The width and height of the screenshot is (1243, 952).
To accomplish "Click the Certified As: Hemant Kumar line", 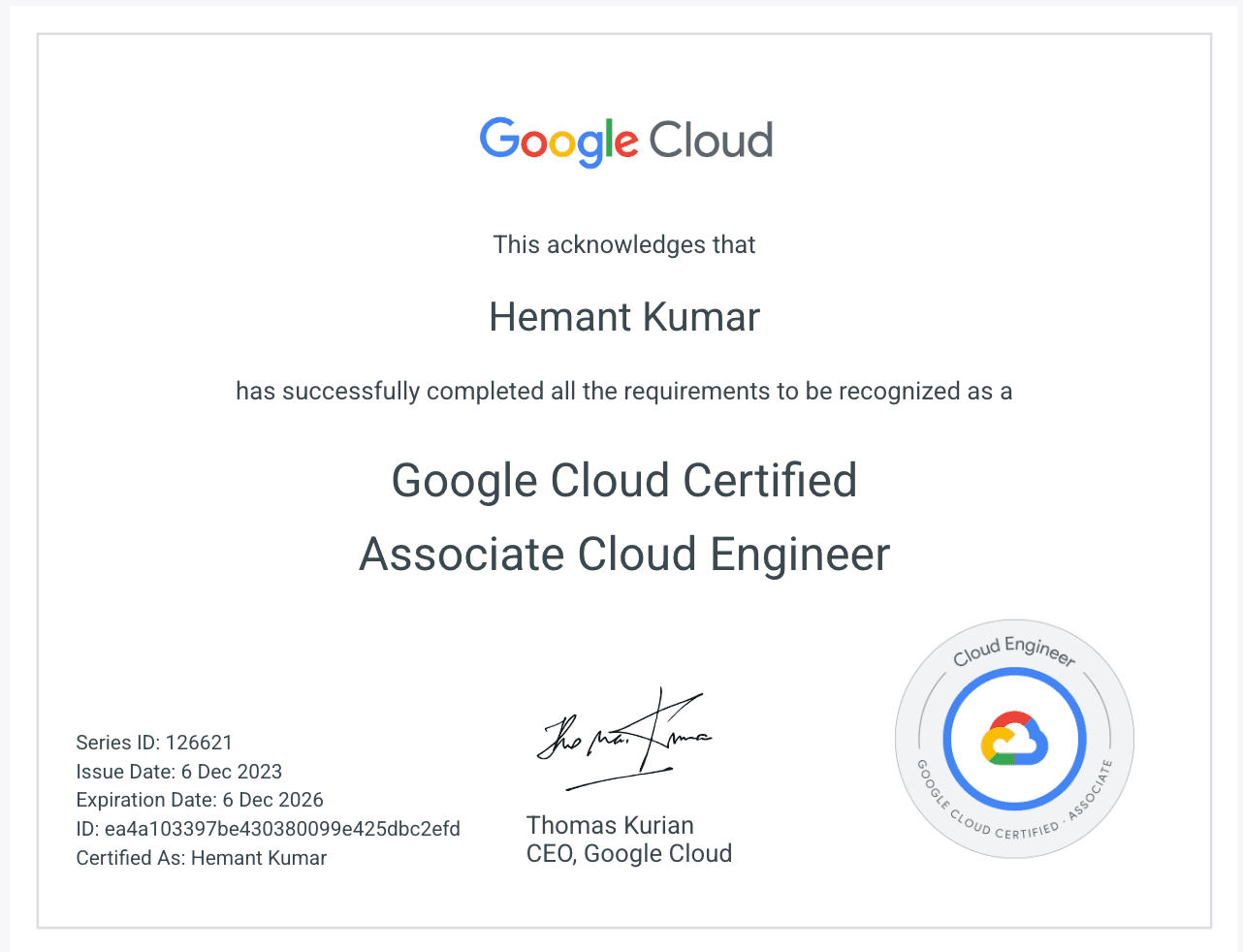I will (201, 858).
